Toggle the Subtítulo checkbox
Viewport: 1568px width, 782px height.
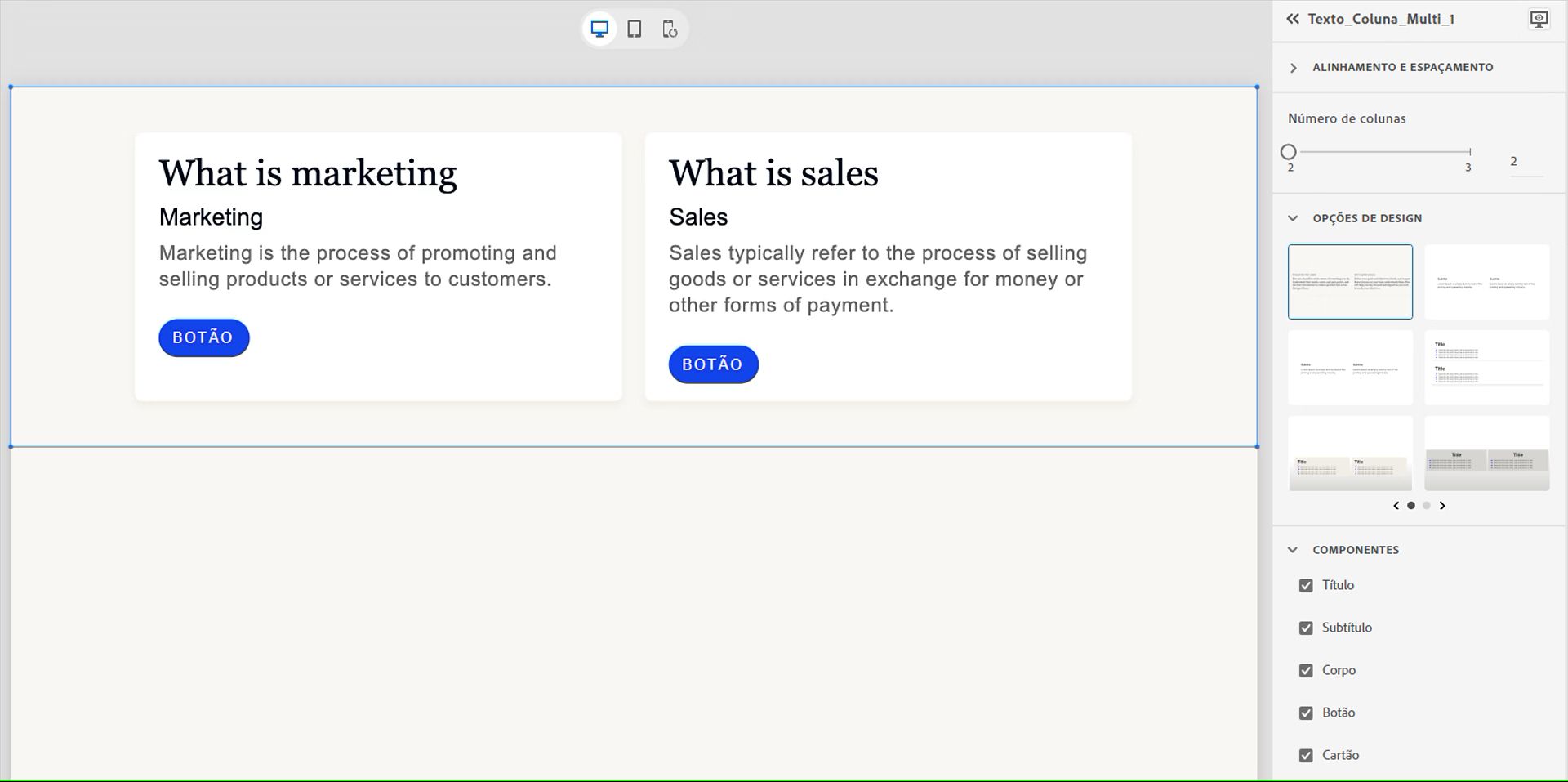[x=1306, y=628]
